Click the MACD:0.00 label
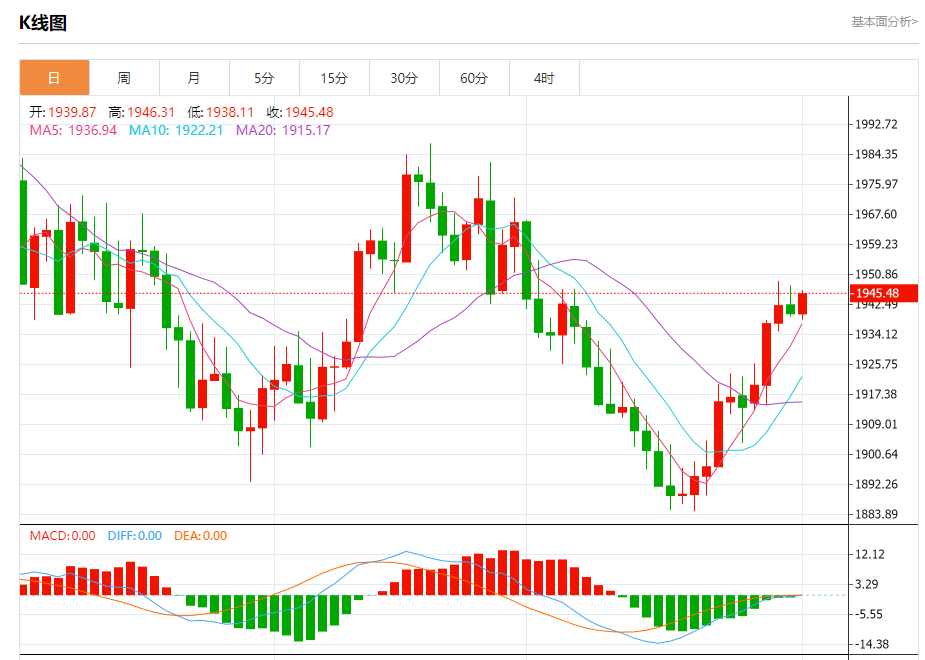This screenshot has width=925, height=660. (x=63, y=536)
